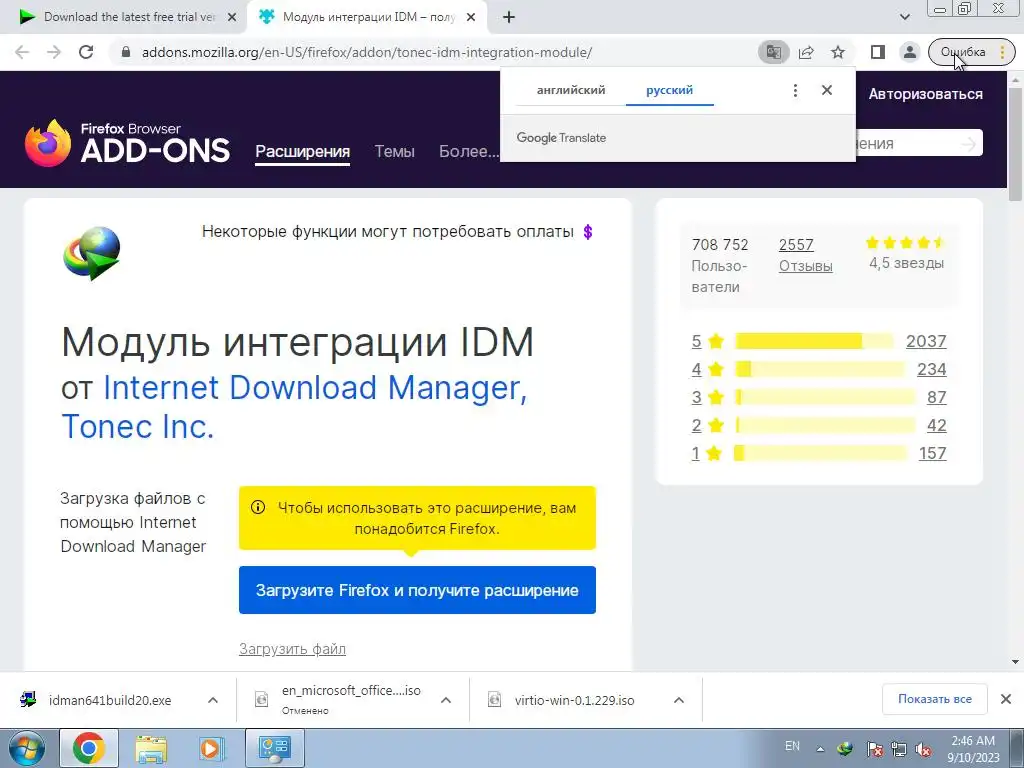The height and width of the screenshot is (768, 1024).
Task: Click the EN language indicator
Action: tap(792, 745)
